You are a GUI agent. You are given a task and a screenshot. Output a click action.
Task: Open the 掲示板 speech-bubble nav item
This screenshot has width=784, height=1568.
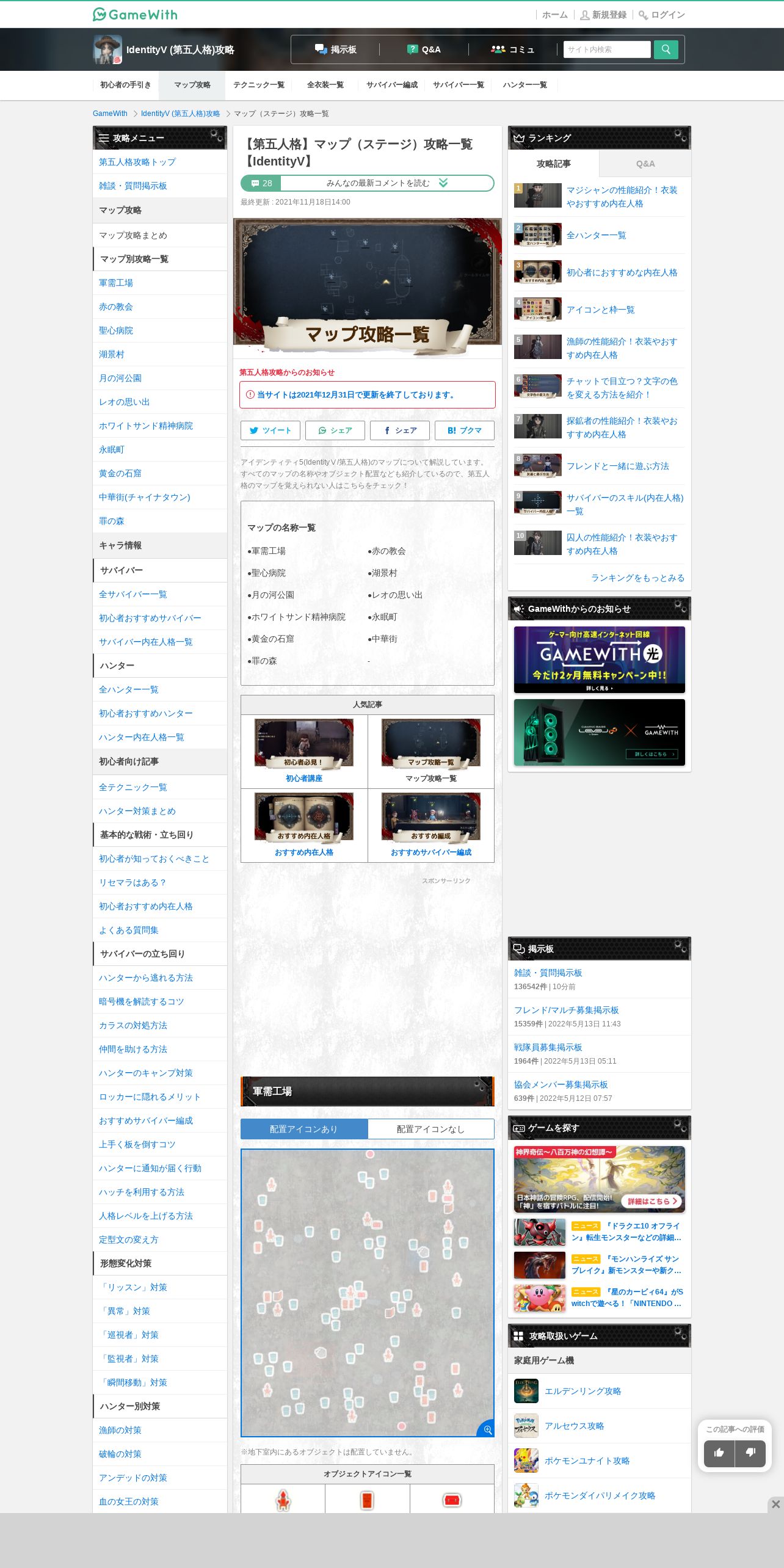coord(335,49)
